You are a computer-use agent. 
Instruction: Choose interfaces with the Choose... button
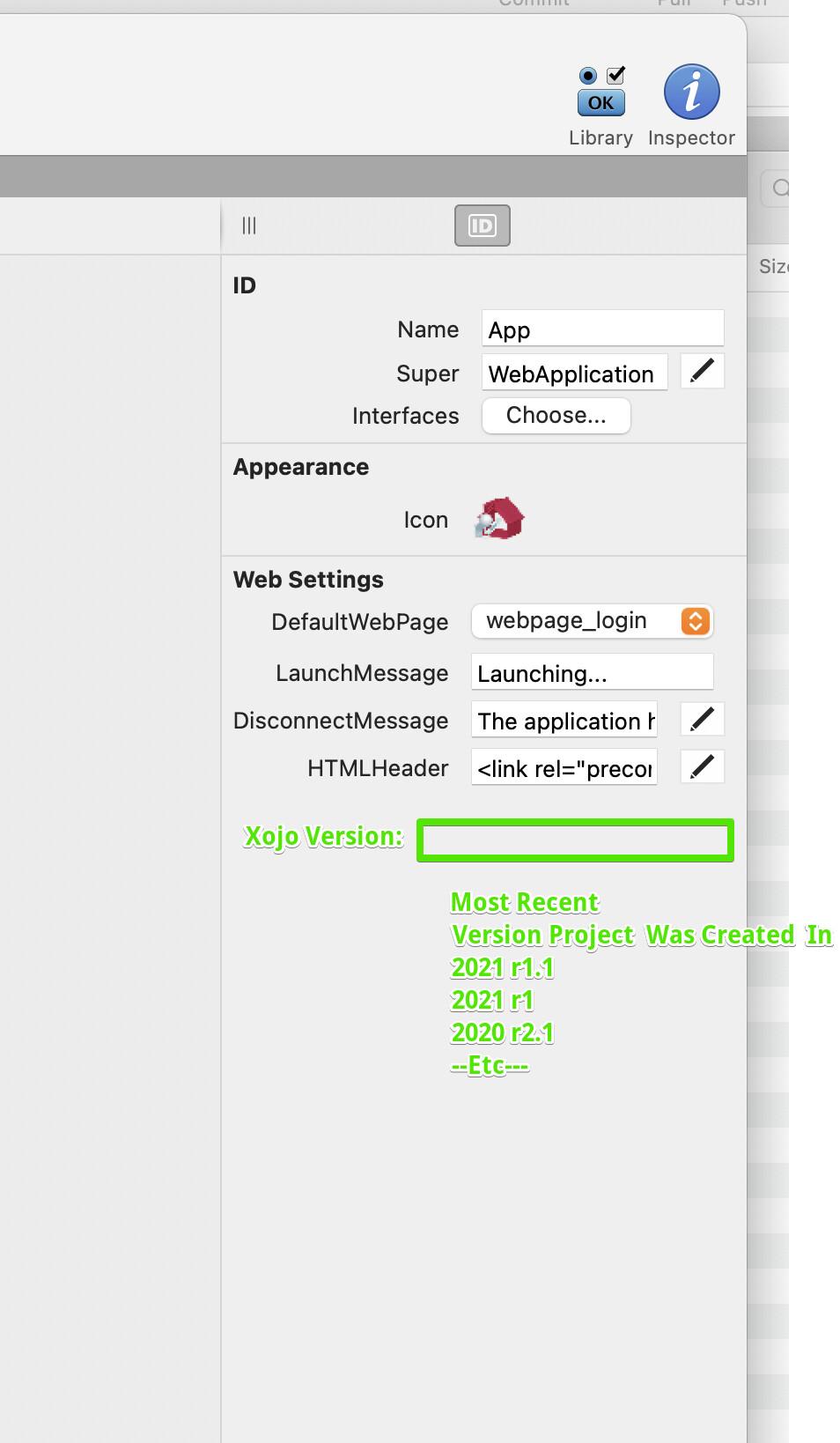coord(556,416)
